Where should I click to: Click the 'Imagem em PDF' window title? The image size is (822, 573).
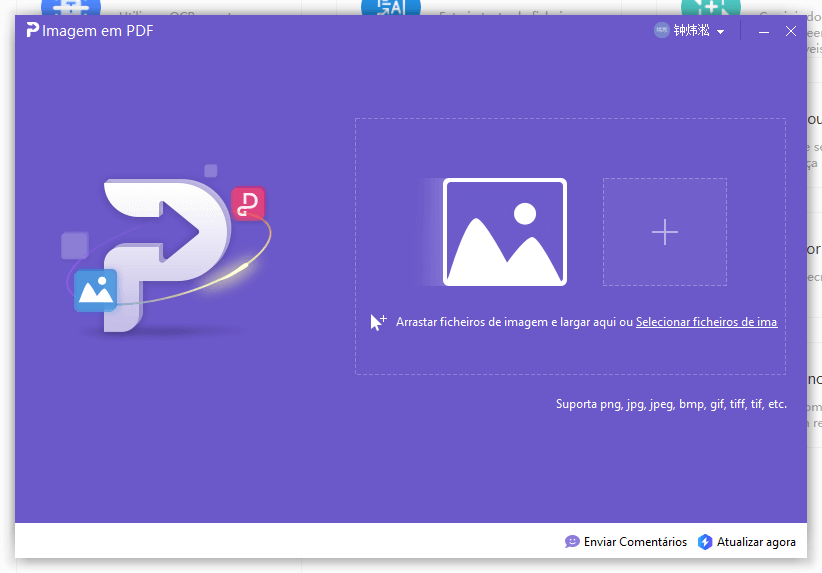click(x=98, y=30)
